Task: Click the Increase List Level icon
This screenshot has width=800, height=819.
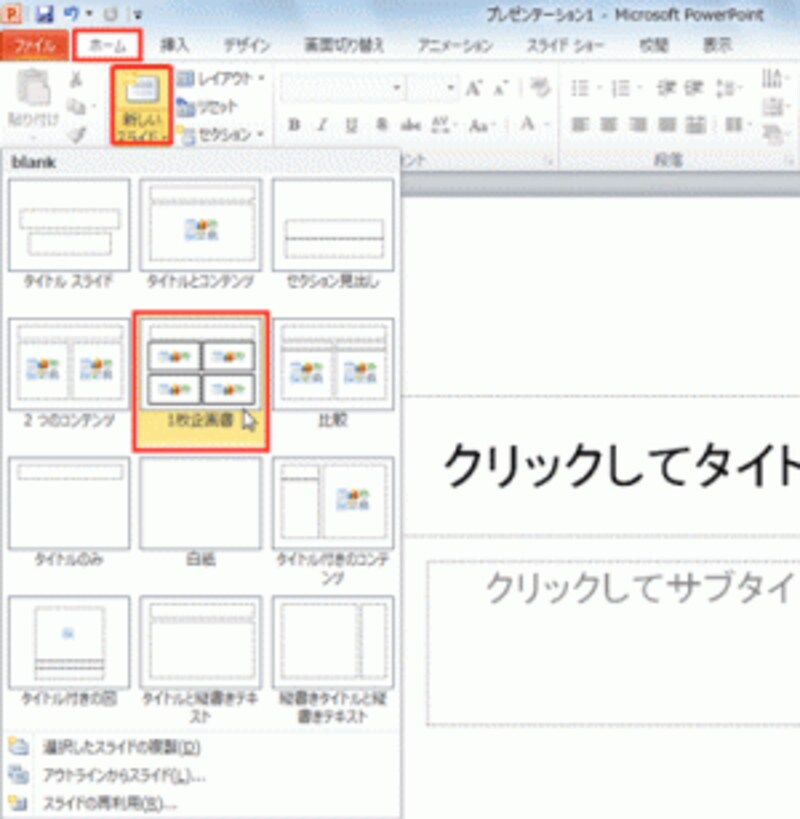Action: pos(694,88)
